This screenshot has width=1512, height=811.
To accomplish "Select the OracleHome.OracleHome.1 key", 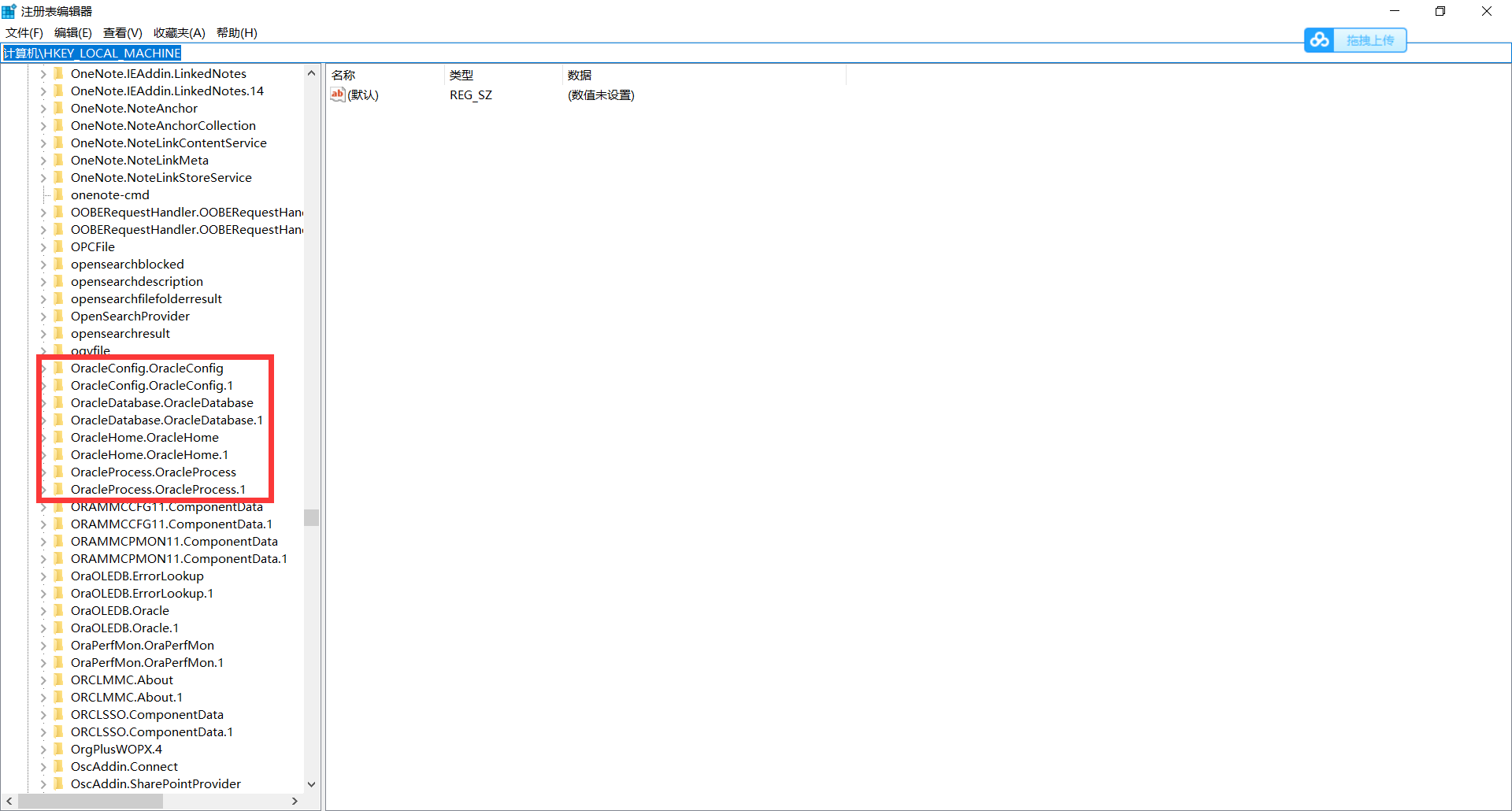I will point(150,454).
